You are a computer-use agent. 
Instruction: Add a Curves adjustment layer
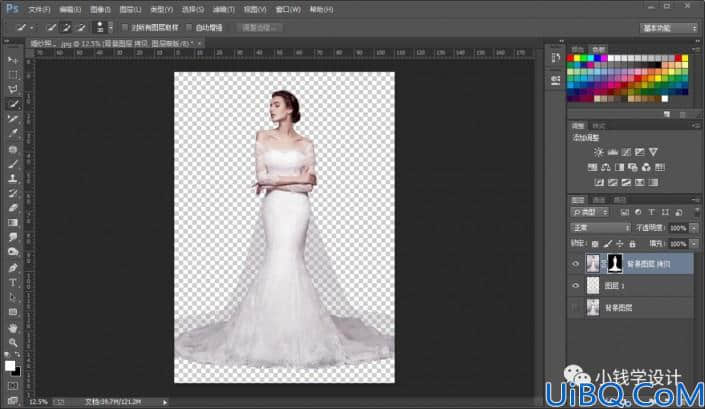626,152
